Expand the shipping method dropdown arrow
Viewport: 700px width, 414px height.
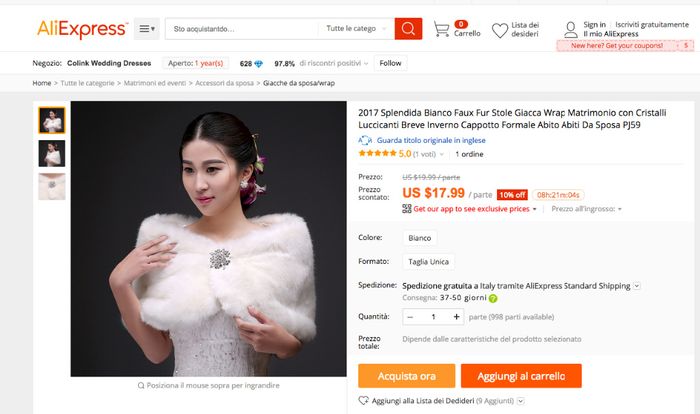pyautogui.click(x=637, y=286)
